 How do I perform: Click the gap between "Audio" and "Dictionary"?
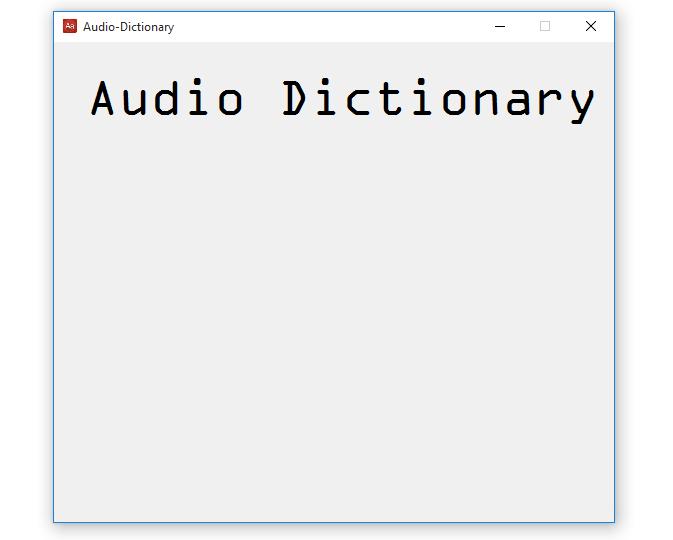(262, 99)
